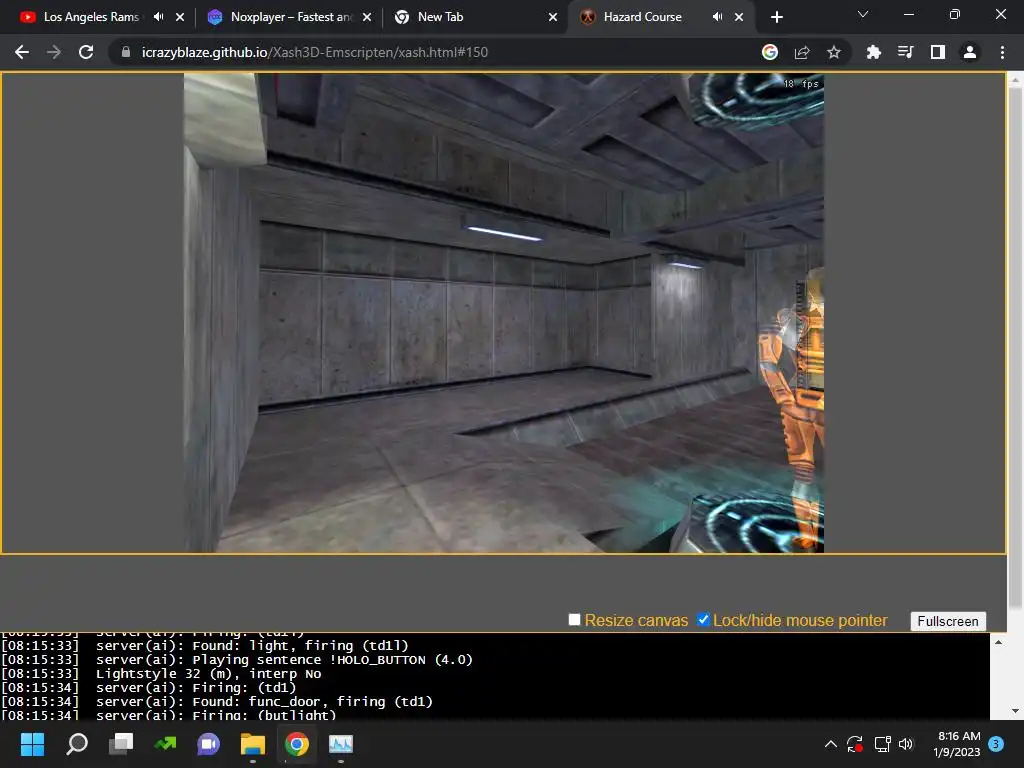Close the New Tab tab
This screenshot has width=1024, height=768.
pyautogui.click(x=553, y=17)
